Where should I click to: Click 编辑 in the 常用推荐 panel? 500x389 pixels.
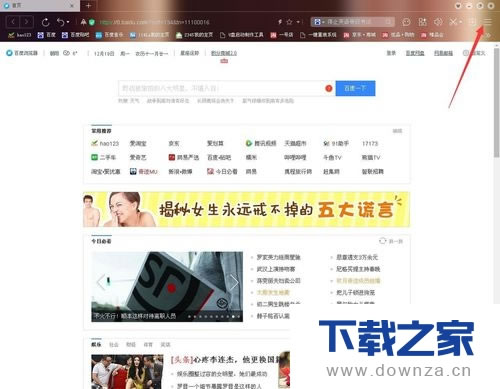click(x=397, y=131)
